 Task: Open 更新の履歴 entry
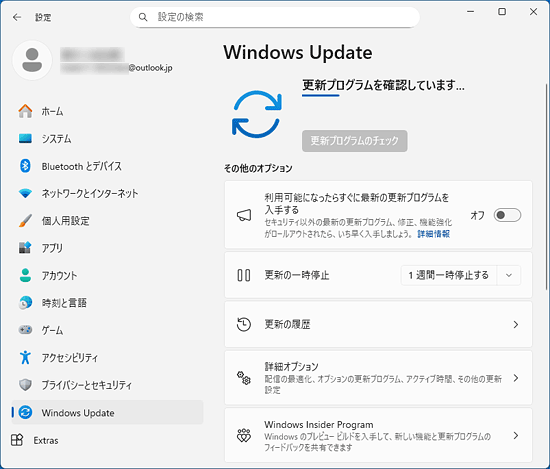click(378, 324)
